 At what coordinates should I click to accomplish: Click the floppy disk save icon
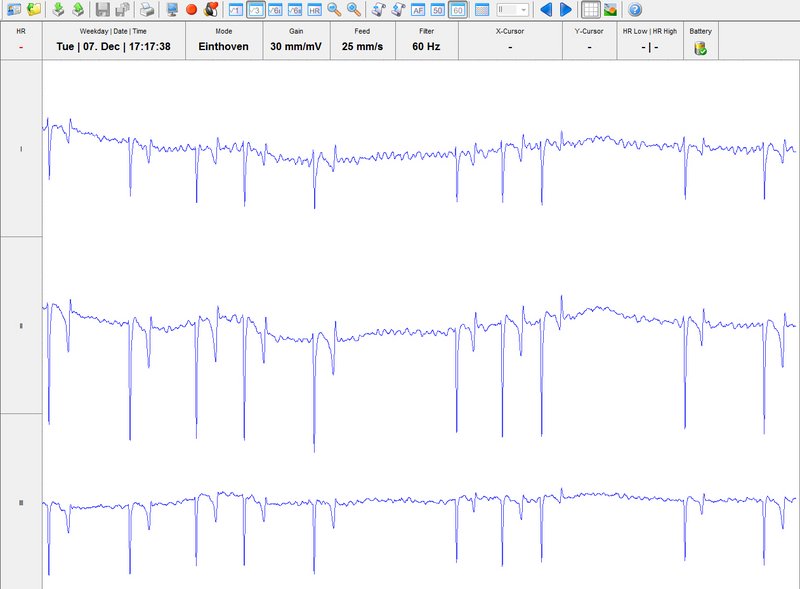[102, 10]
